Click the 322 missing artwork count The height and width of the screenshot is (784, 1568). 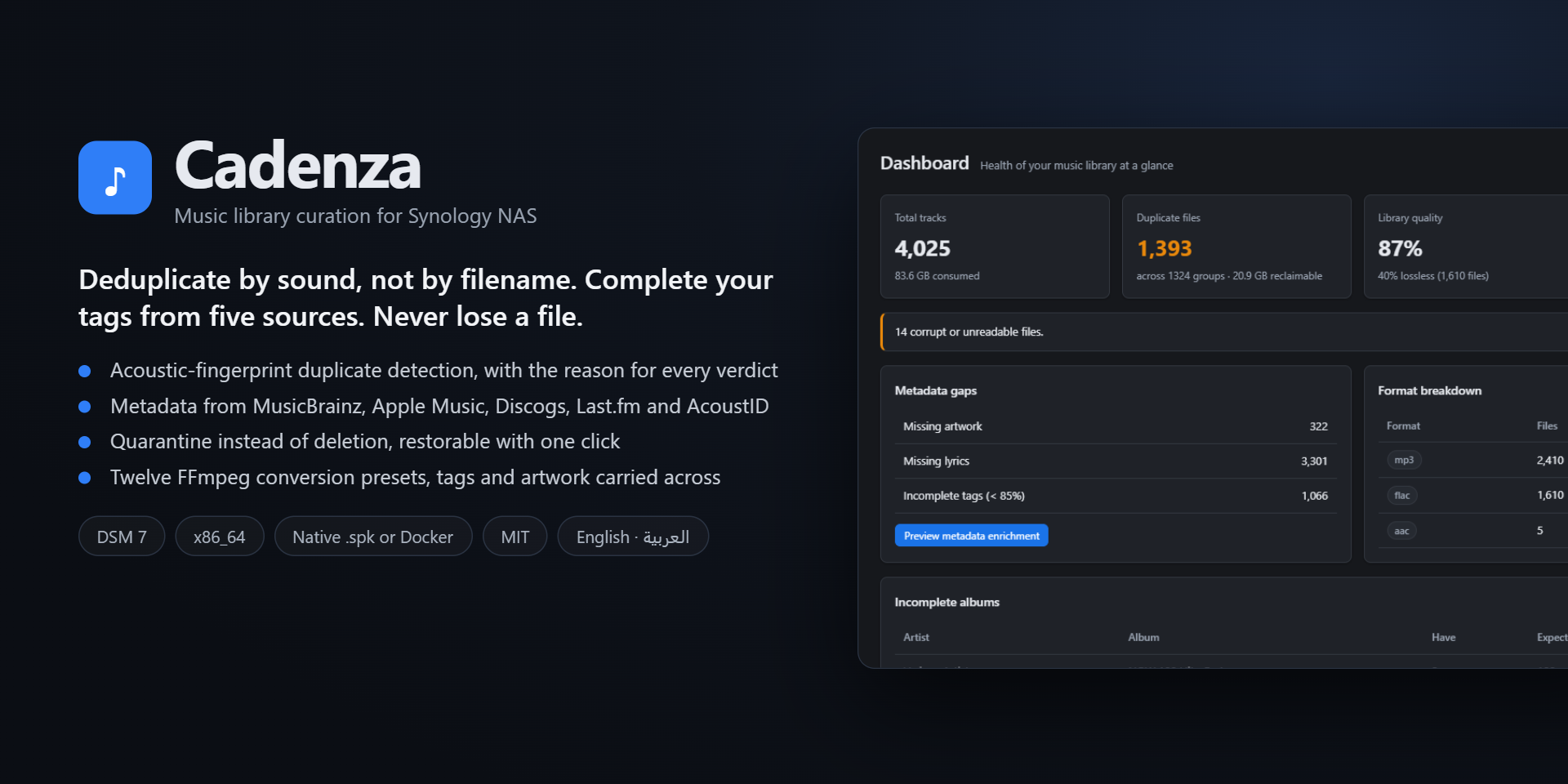click(1318, 426)
